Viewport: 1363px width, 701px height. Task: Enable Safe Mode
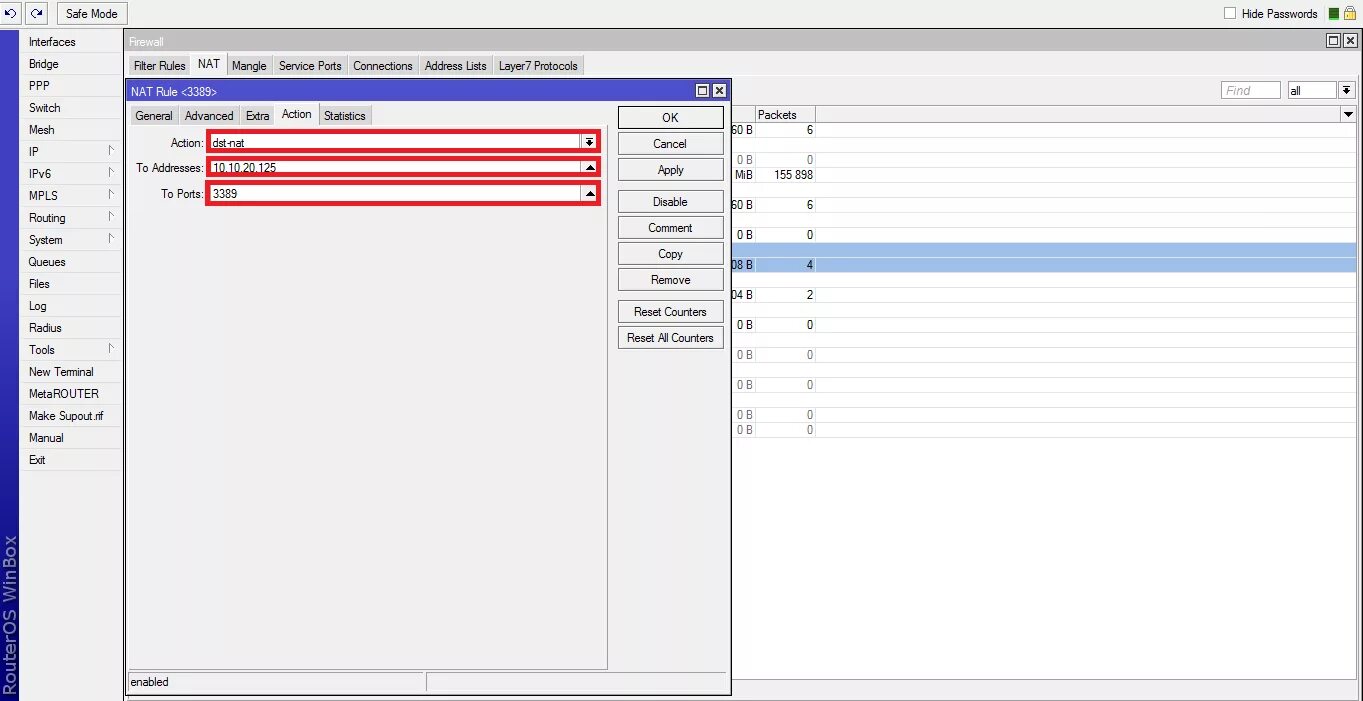pyautogui.click(x=91, y=13)
